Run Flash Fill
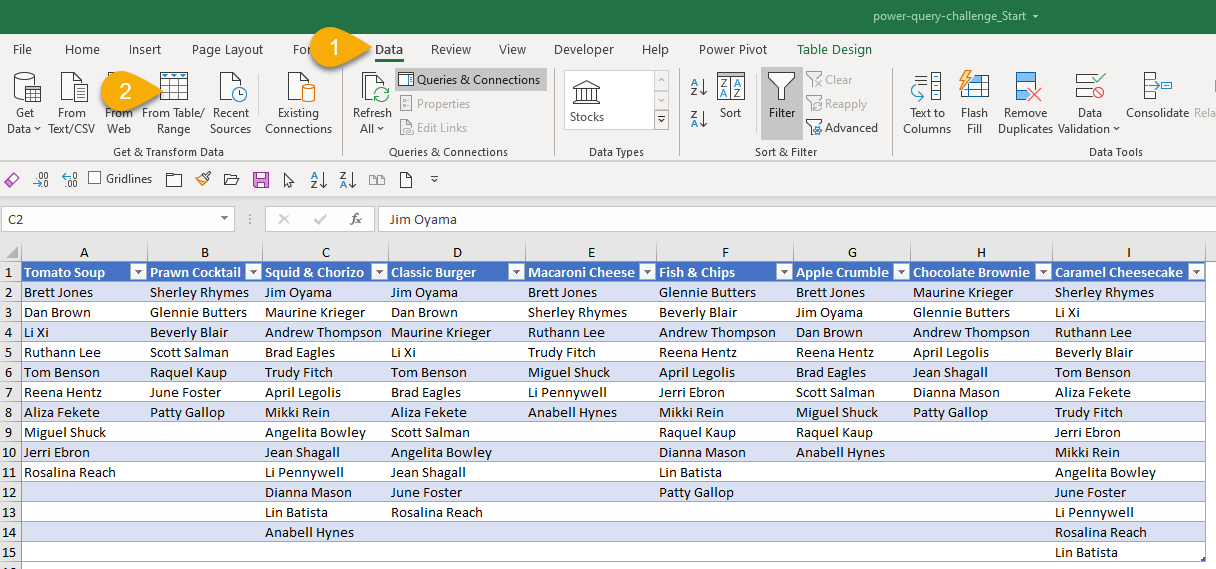 click(974, 89)
